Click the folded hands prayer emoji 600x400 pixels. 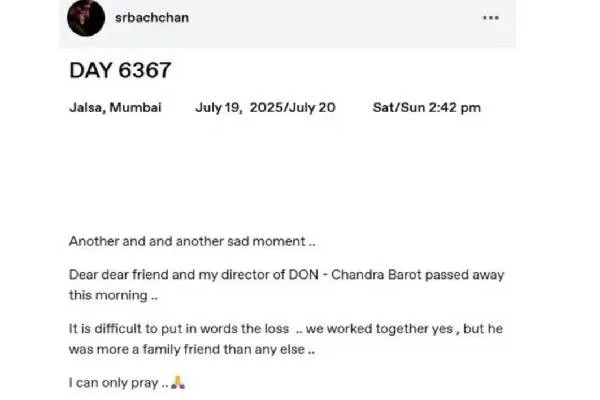coord(178,382)
